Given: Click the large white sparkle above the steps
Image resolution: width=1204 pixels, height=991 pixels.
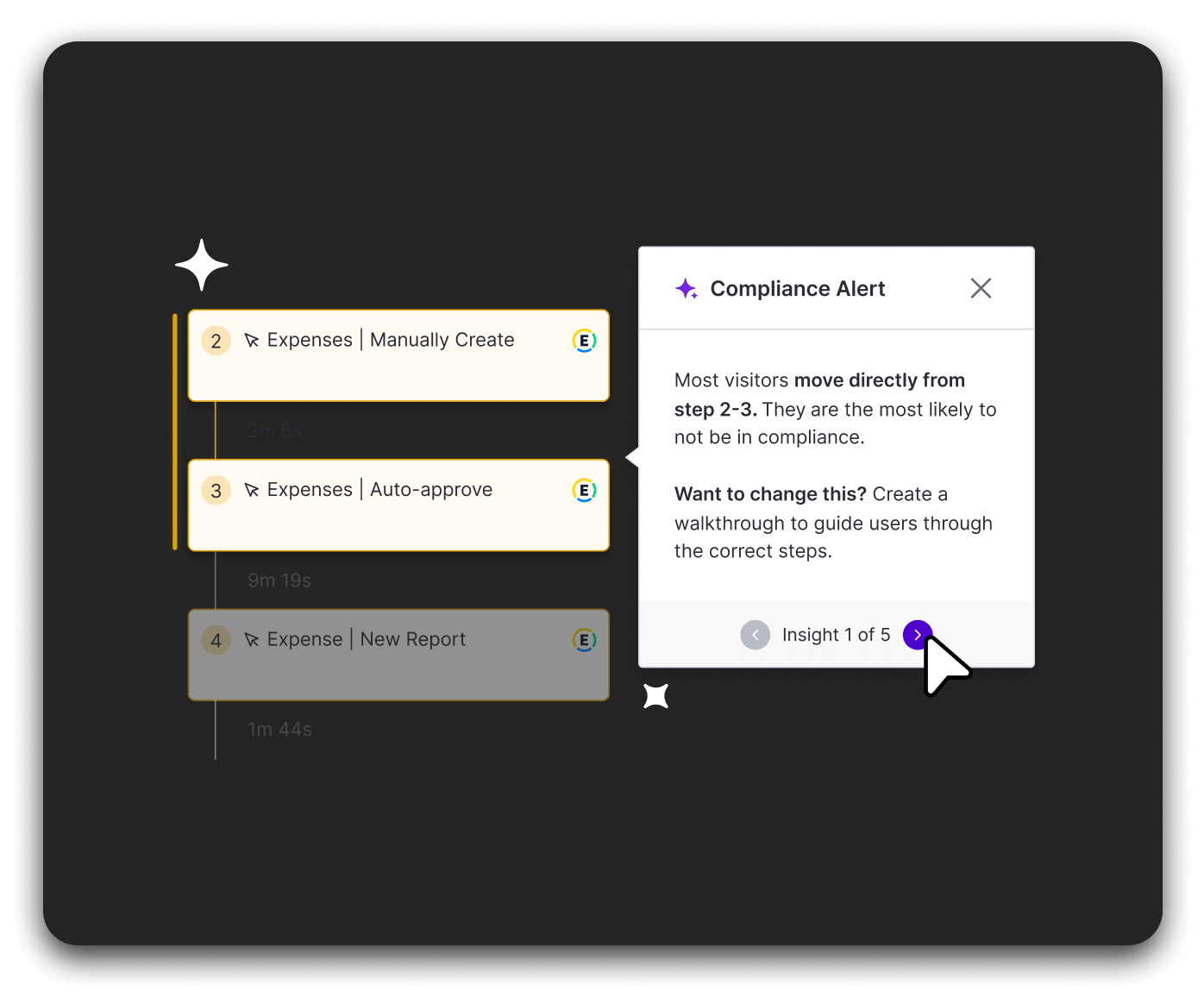Looking at the screenshot, I should pyautogui.click(x=202, y=265).
